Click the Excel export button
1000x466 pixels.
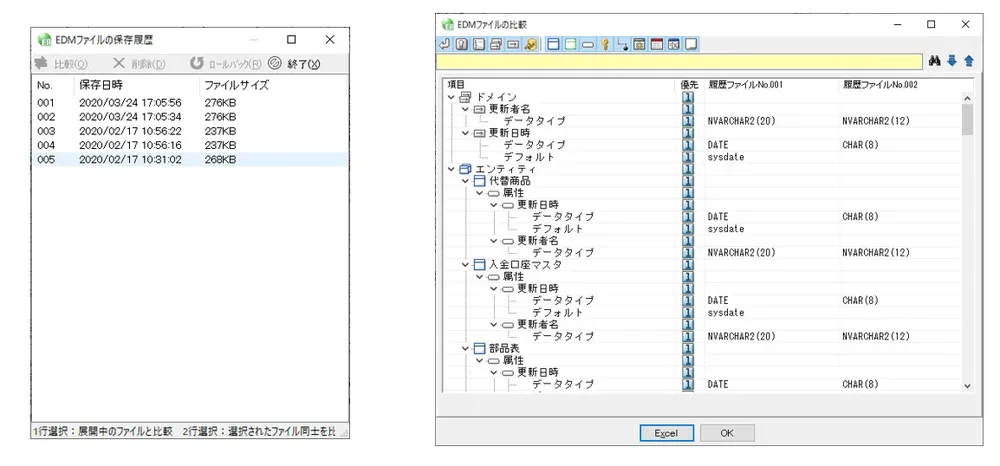666,433
